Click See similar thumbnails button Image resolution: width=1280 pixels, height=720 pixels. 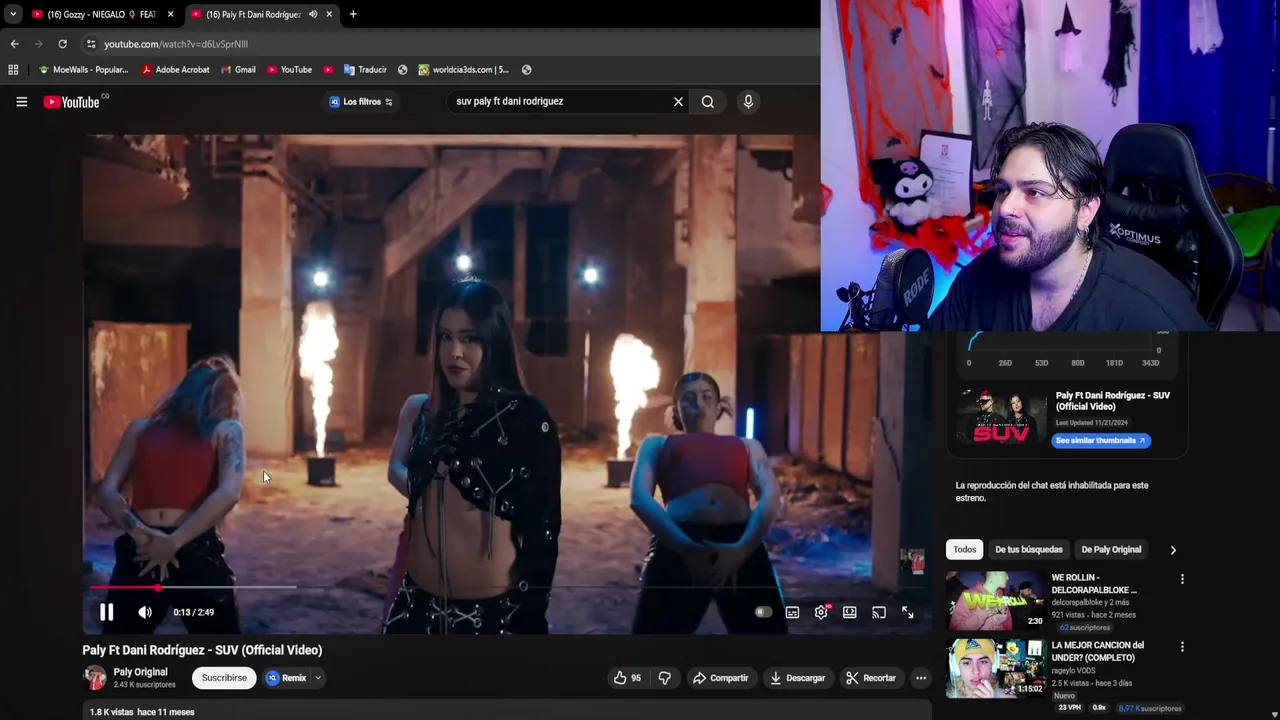pyautogui.click(x=1101, y=440)
